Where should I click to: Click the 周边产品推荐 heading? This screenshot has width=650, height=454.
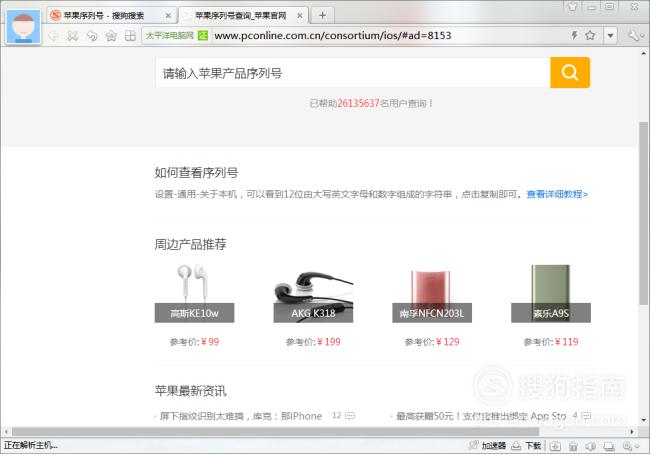click(x=191, y=244)
